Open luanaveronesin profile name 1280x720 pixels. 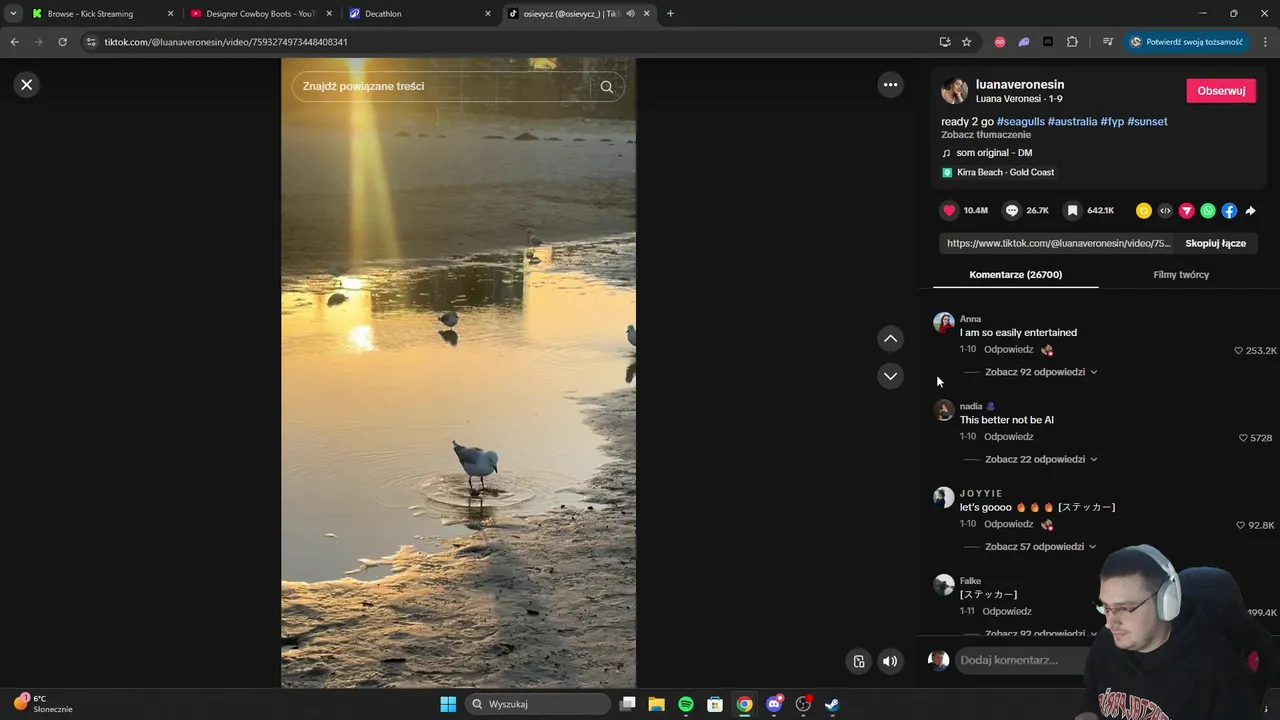1020,85
